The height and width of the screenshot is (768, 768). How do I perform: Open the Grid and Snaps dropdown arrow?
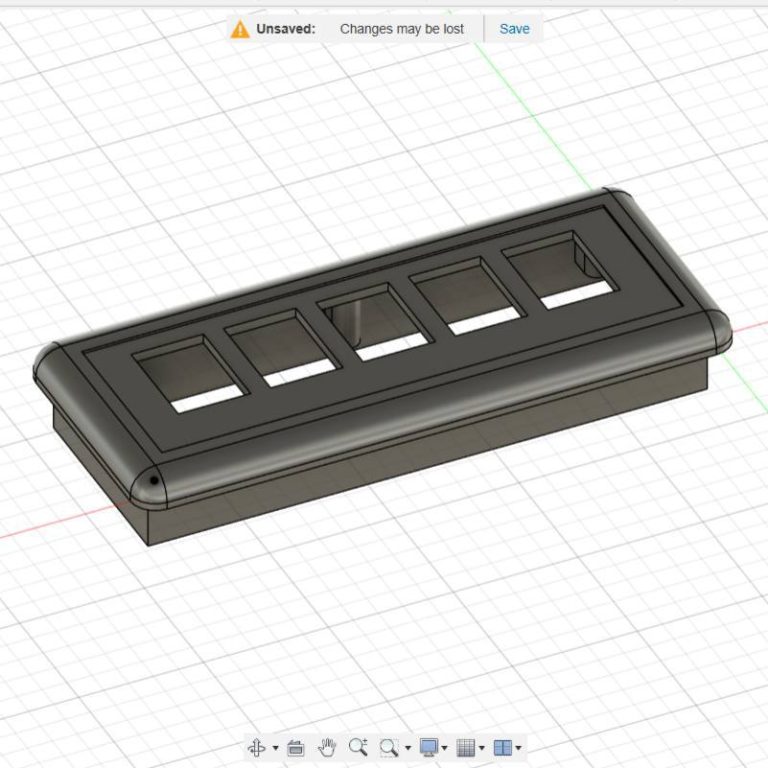481,748
